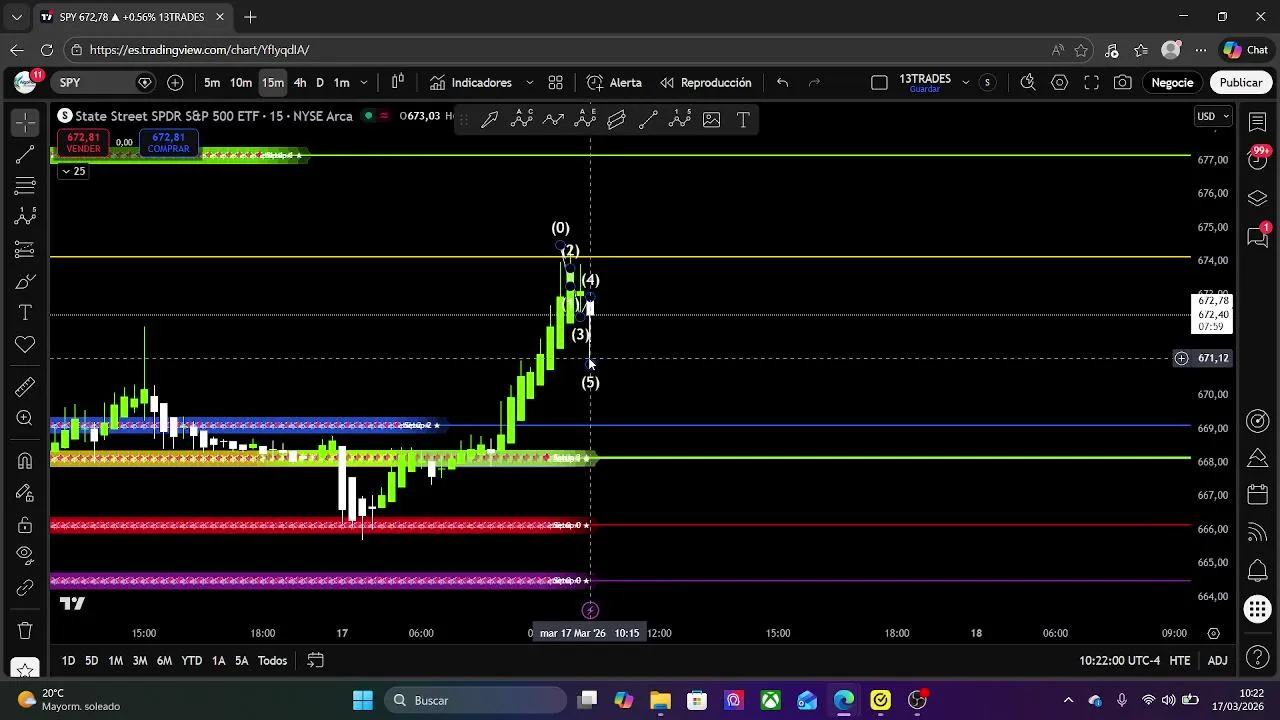Open the brush drawing tools in left sidebar
Screen dimensions: 1280x720
click(25, 281)
